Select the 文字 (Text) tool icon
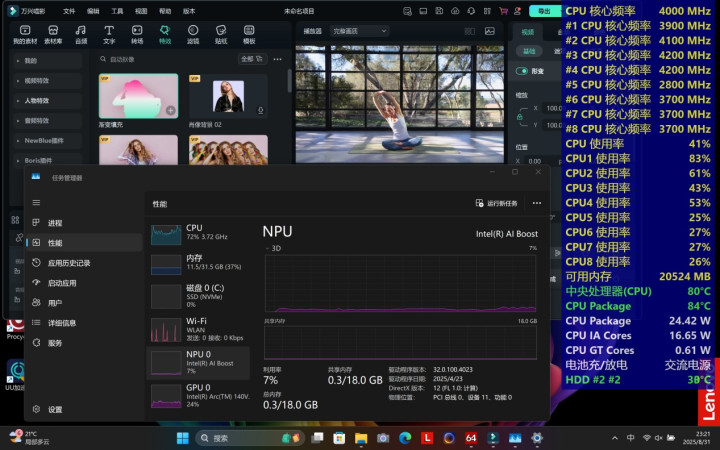Image resolution: width=720 pixels, height=450 pixels. click(x=109, y=35)
